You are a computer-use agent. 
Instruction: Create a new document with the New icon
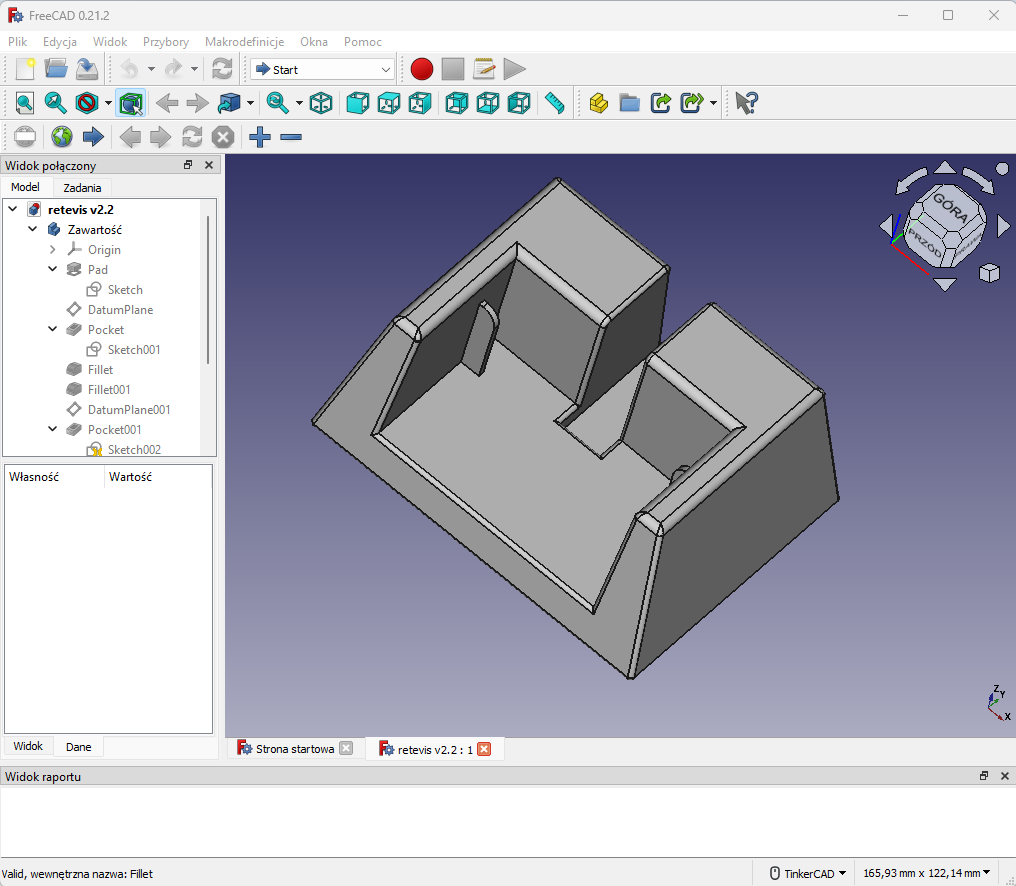tap(25, 69)
